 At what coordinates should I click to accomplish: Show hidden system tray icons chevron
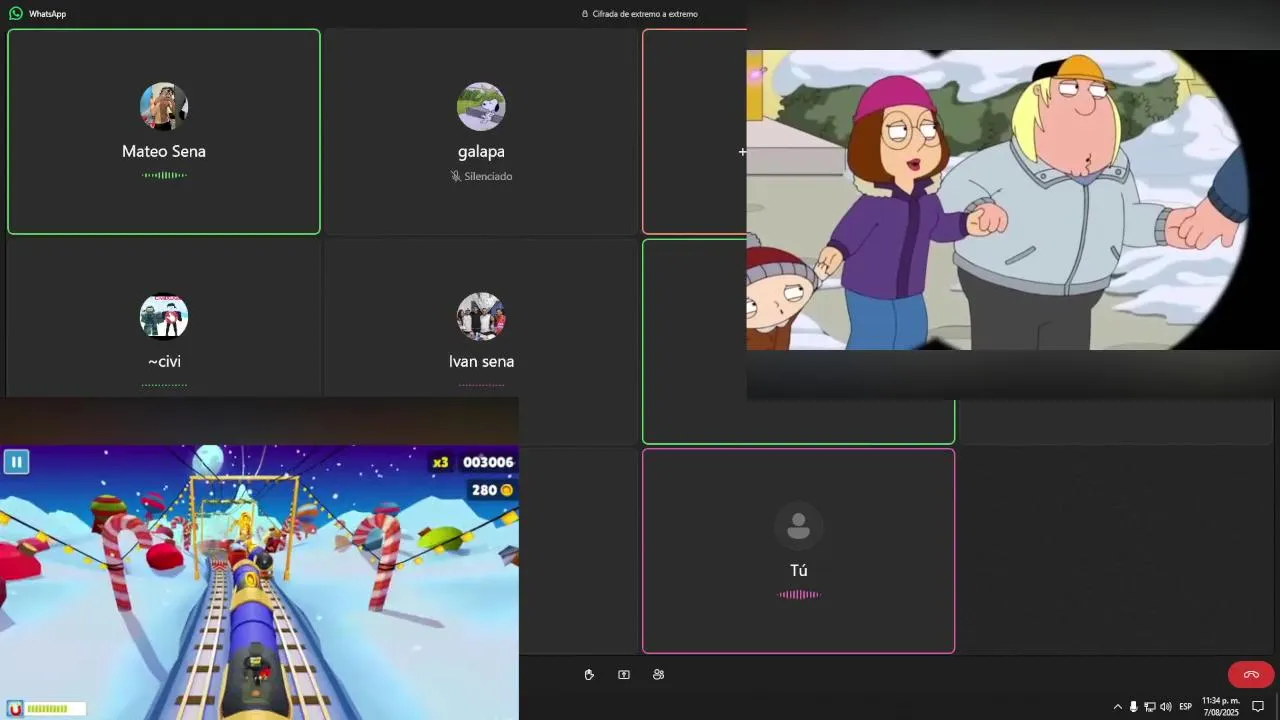pos(1118,707)
